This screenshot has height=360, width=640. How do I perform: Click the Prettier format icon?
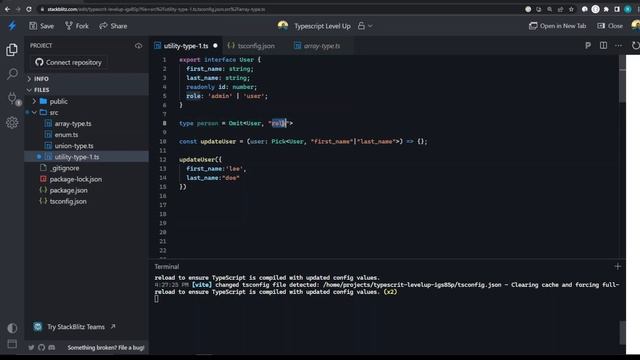(x=588, y=46)
